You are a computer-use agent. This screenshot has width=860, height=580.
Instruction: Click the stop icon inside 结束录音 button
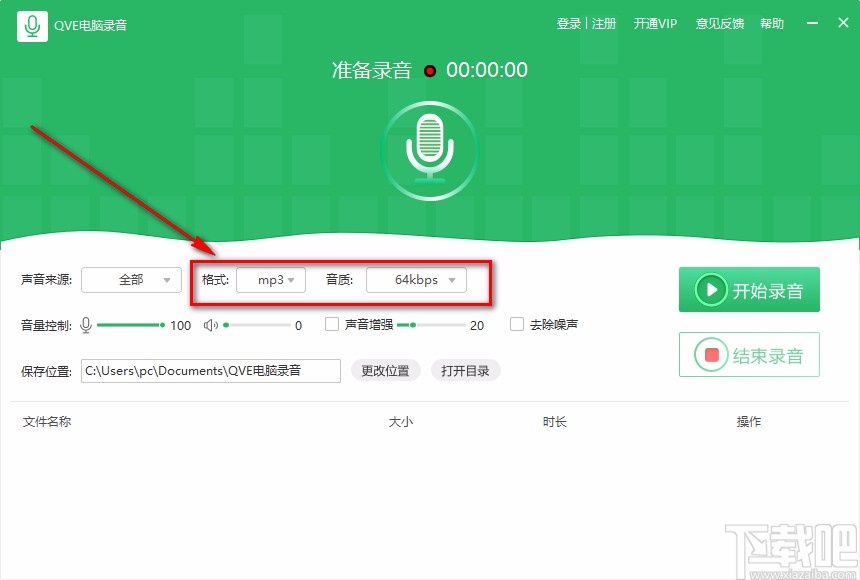point(711,353)
